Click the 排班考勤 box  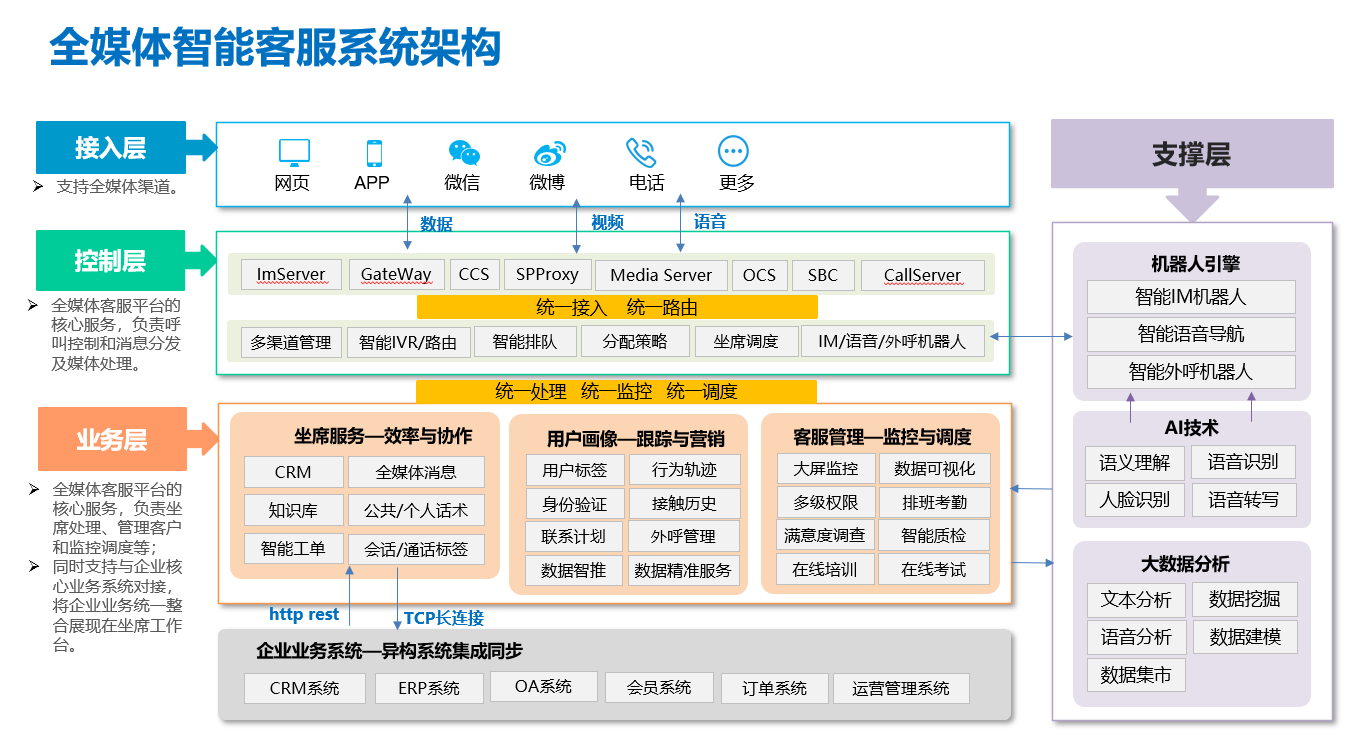point(935,502)
